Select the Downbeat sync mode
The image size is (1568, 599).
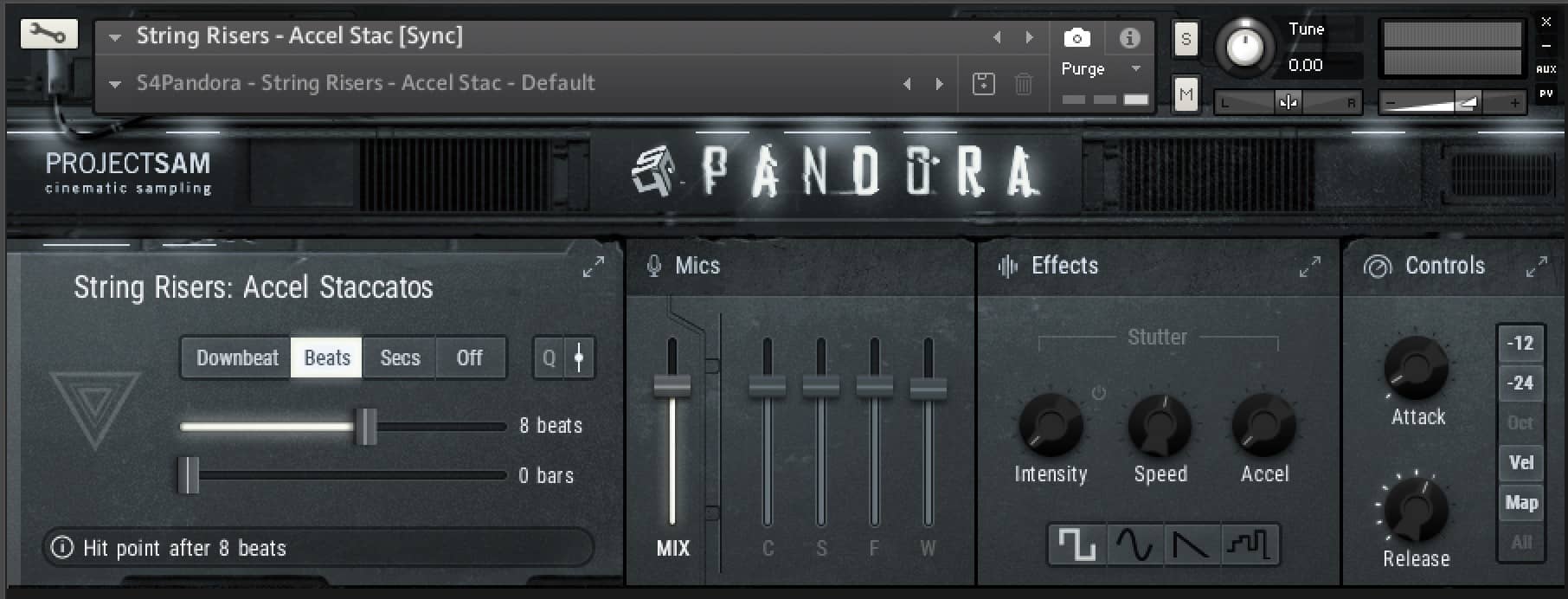(x=236, y=357)
